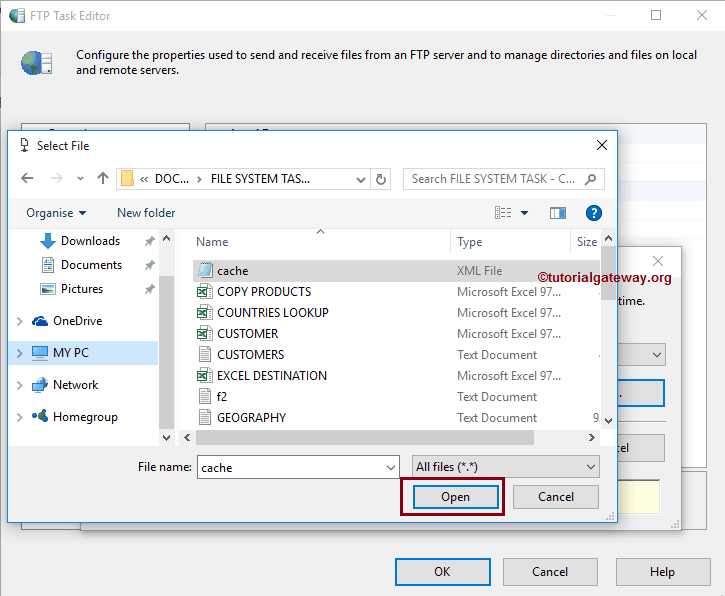Screen dimensions: 725x596
Task: Open the File name dropdown arrow
Action: pyautogui.click(x=390, y=467)
